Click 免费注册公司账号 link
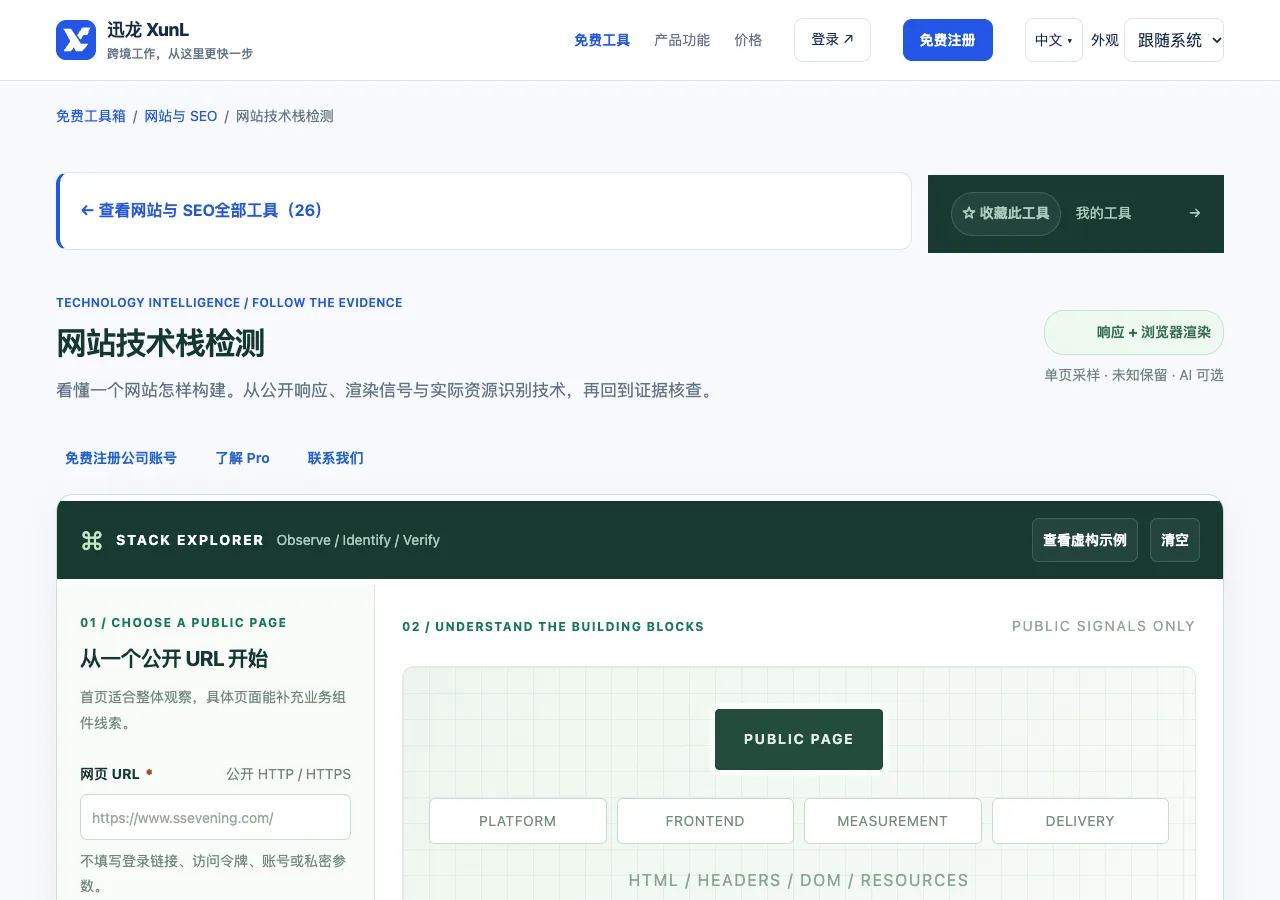Viewport: 1280px width, 900px height. pyautogui.click(x=121, y=458)
